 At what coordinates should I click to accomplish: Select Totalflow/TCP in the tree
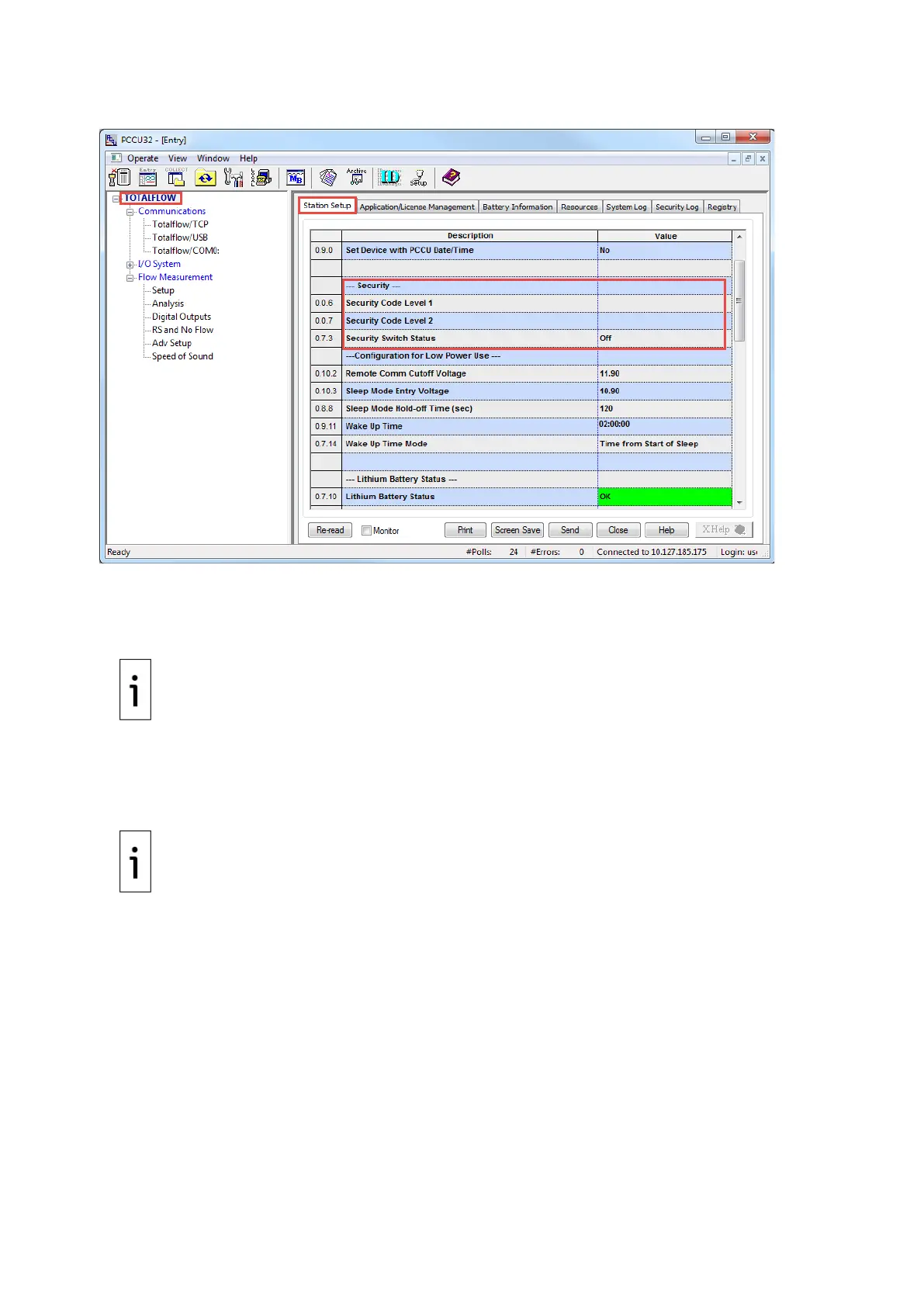point(180,224)
